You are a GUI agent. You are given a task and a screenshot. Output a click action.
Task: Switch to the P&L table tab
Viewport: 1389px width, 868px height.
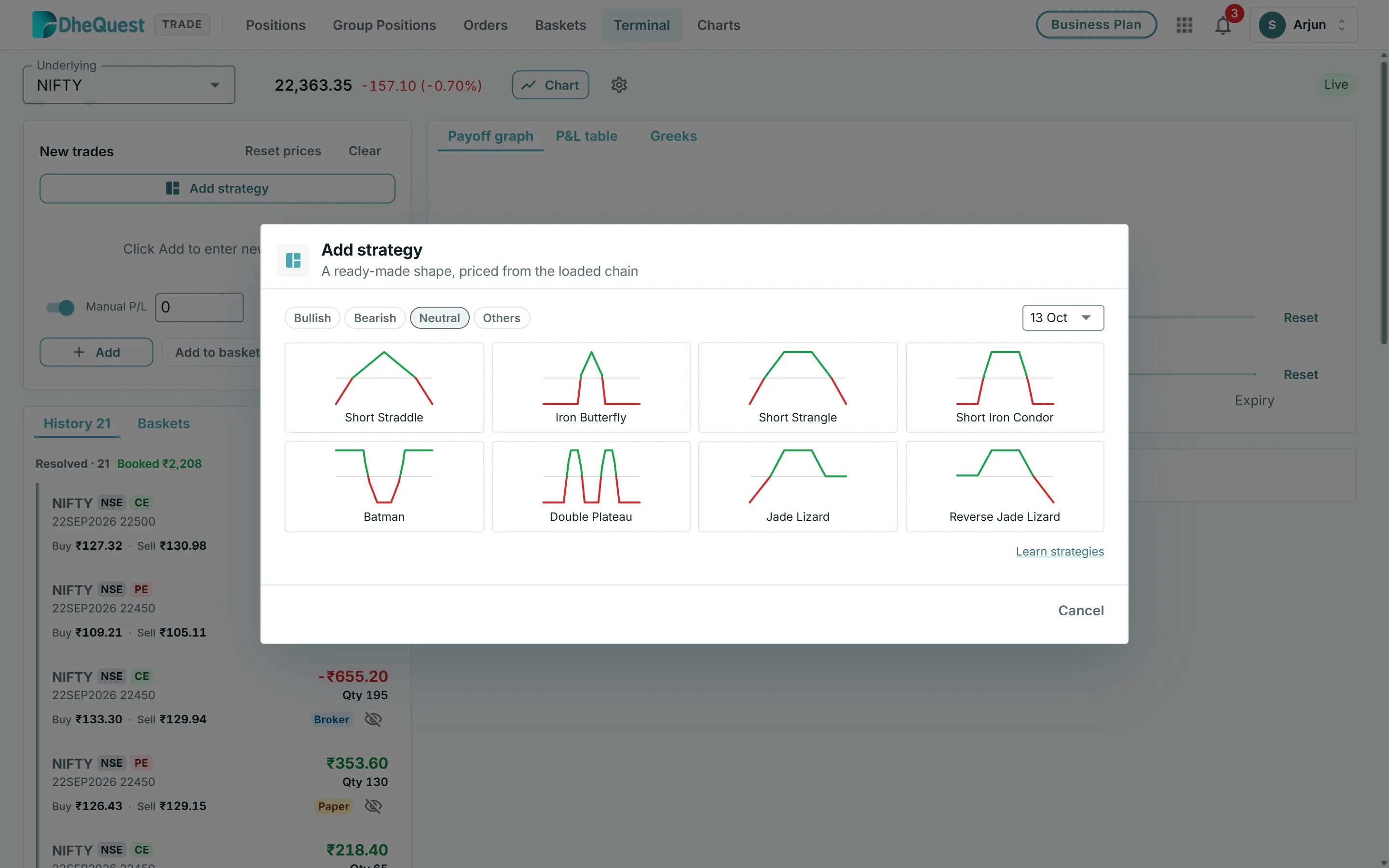586,136
